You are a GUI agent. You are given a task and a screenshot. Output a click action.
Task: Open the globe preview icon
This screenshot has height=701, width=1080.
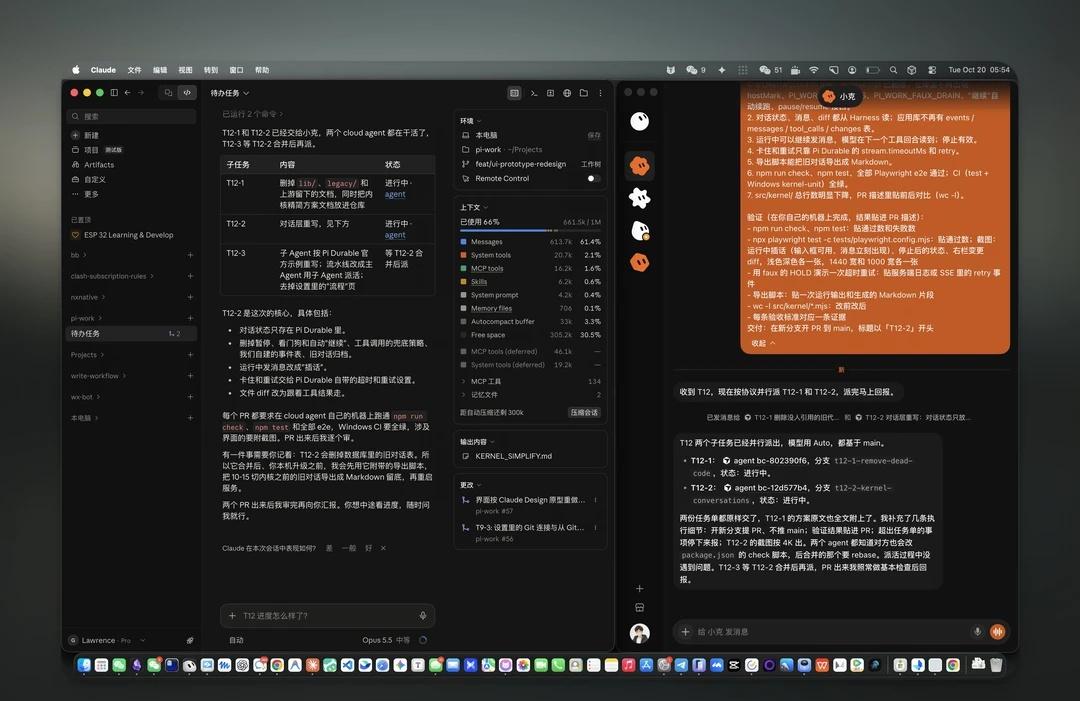pyautogui.click(x=567, y=93)
